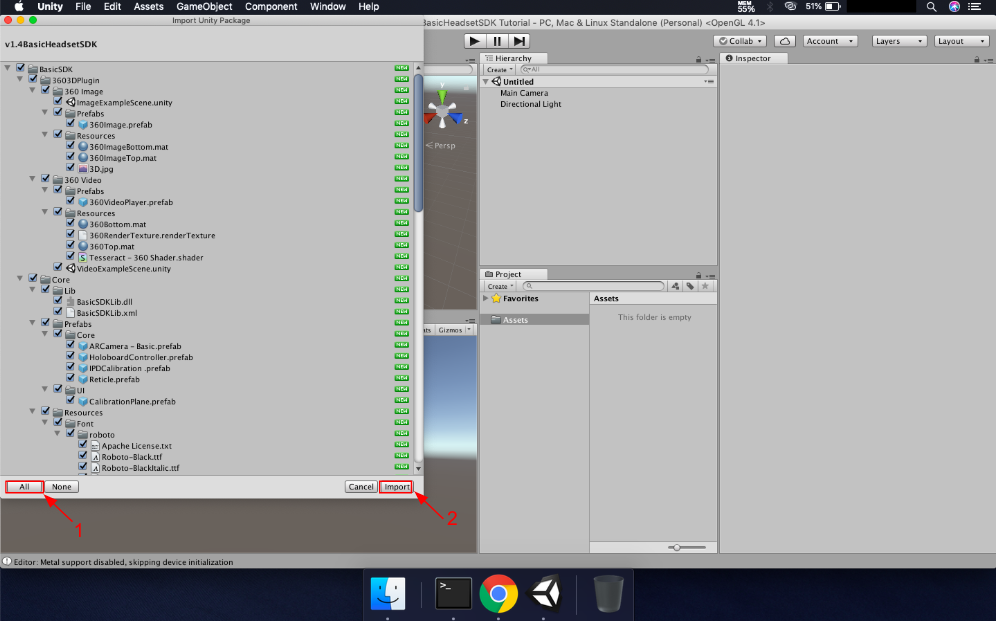Screen dimensions: 996x621
Task: Toggle the 360VideoPlayer.prefab checkbox
Action: (x=71, y=201)
